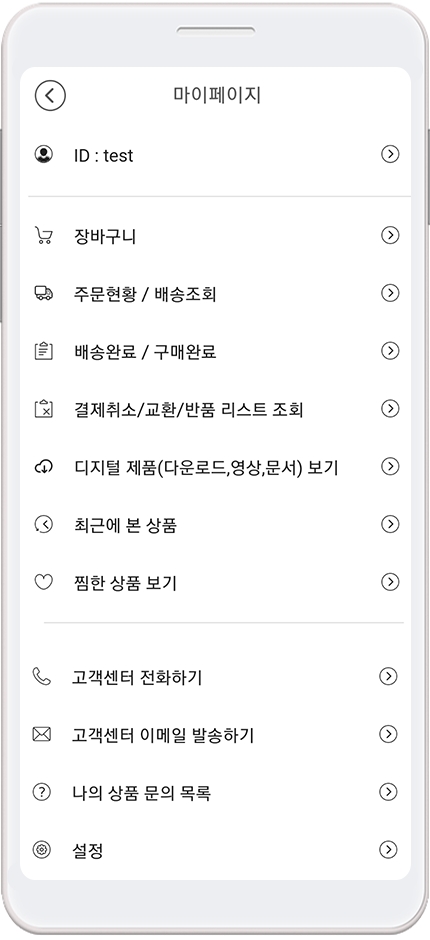Open chevron arrow next to 최근에 본 상품
The image size is (430, 940).
390,525
